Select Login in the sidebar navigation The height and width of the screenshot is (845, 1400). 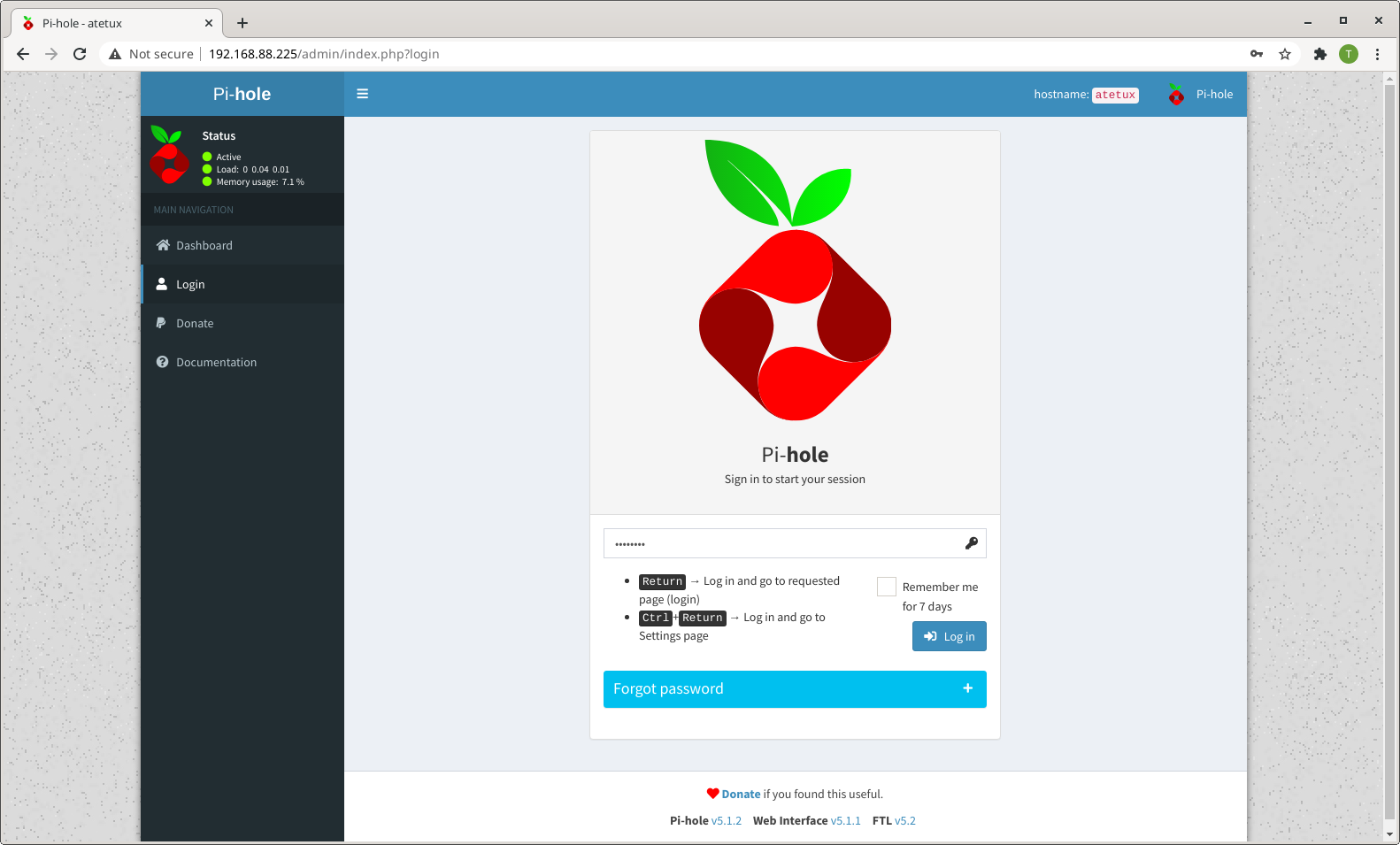[242, 284]
